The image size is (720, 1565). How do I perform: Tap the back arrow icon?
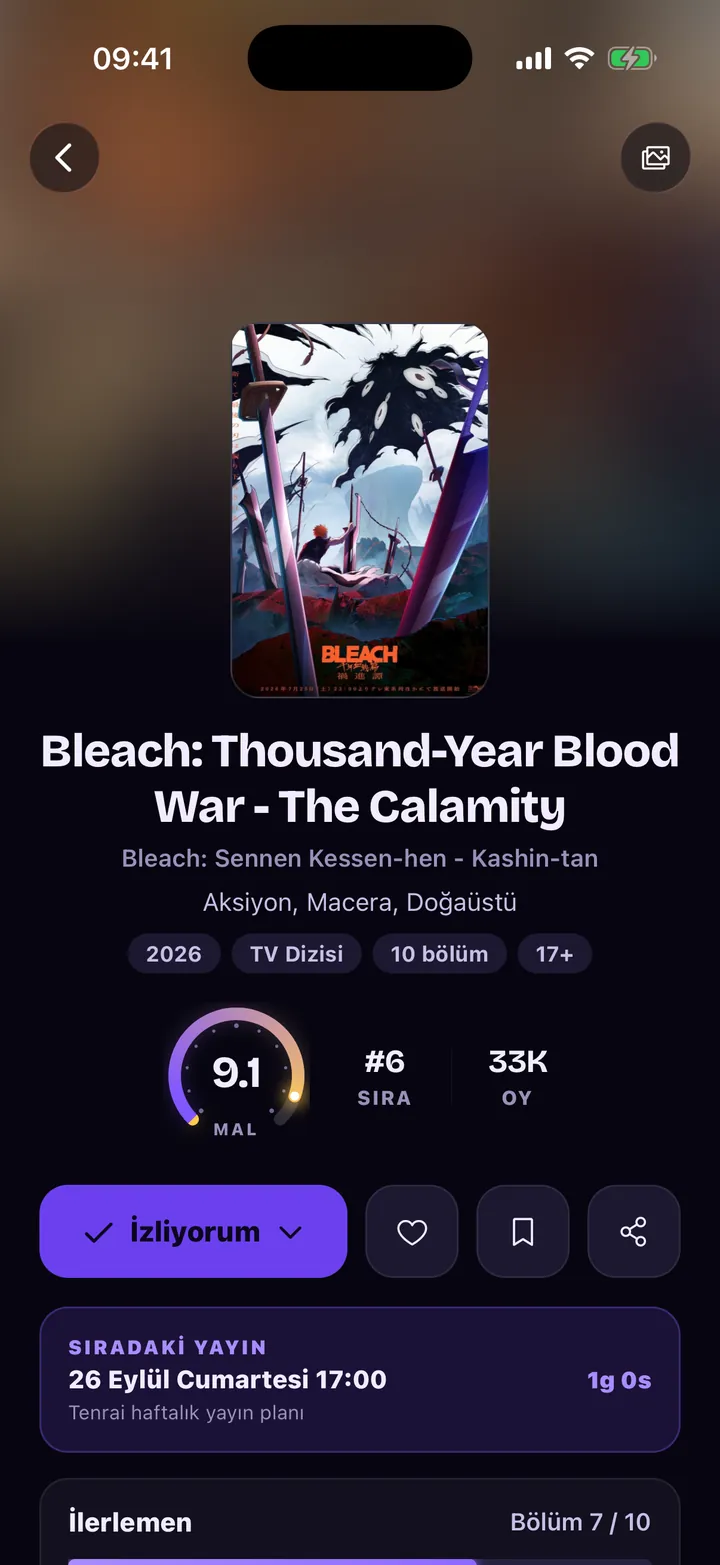point(64,158)
